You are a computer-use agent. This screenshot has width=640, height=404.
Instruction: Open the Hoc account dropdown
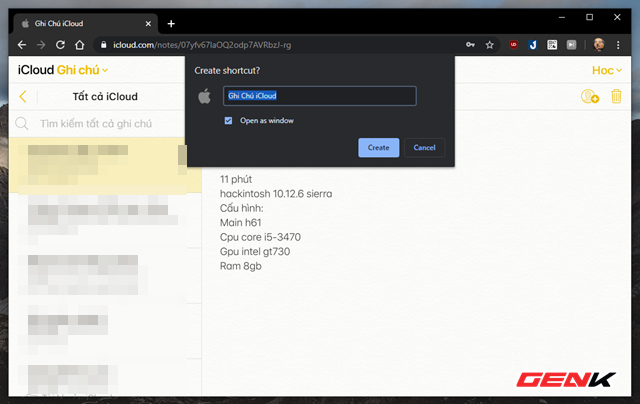tap(607, 70)
